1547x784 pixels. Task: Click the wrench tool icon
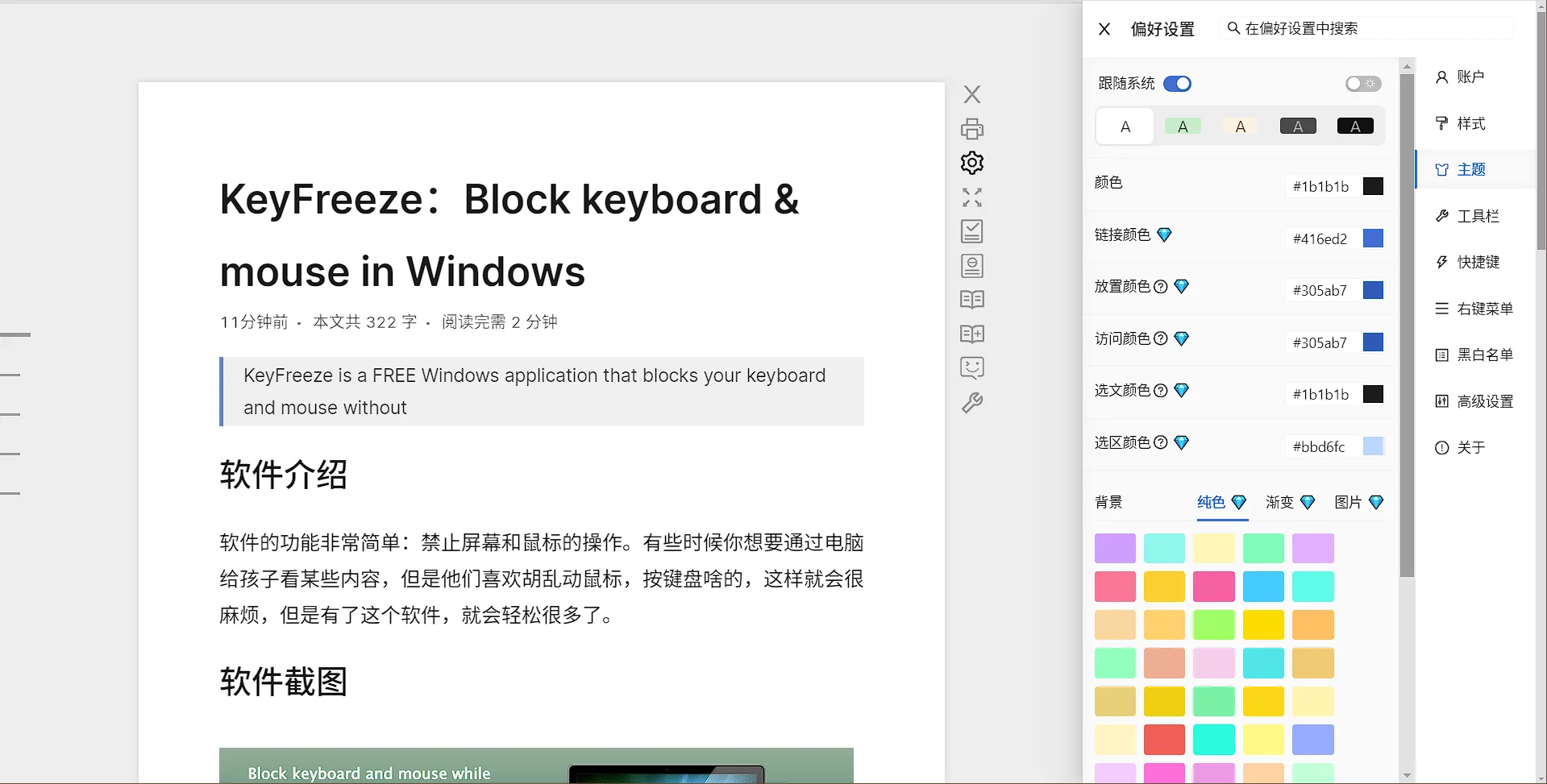coord(972,403)
